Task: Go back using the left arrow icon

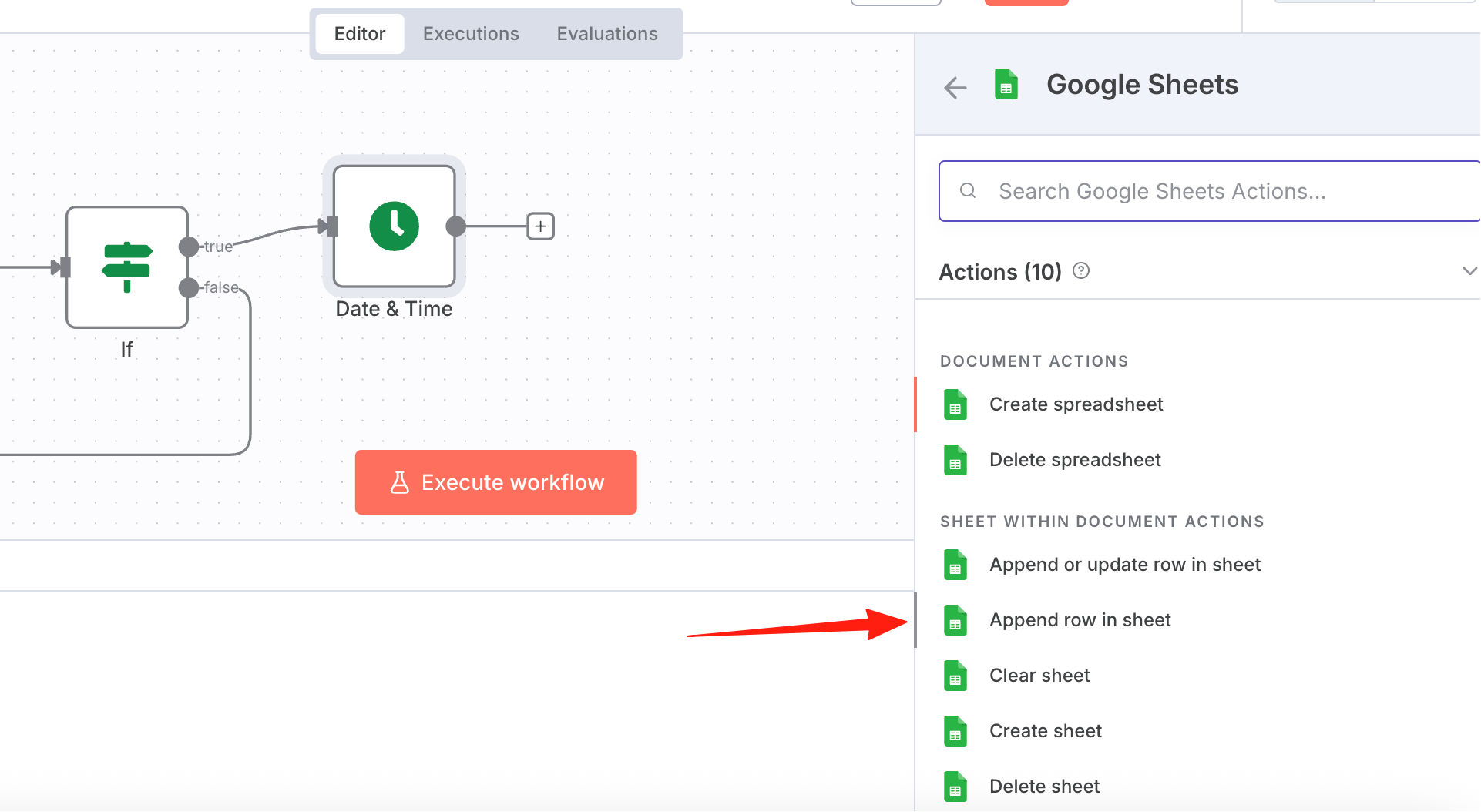Action: [x=955, y=87]
